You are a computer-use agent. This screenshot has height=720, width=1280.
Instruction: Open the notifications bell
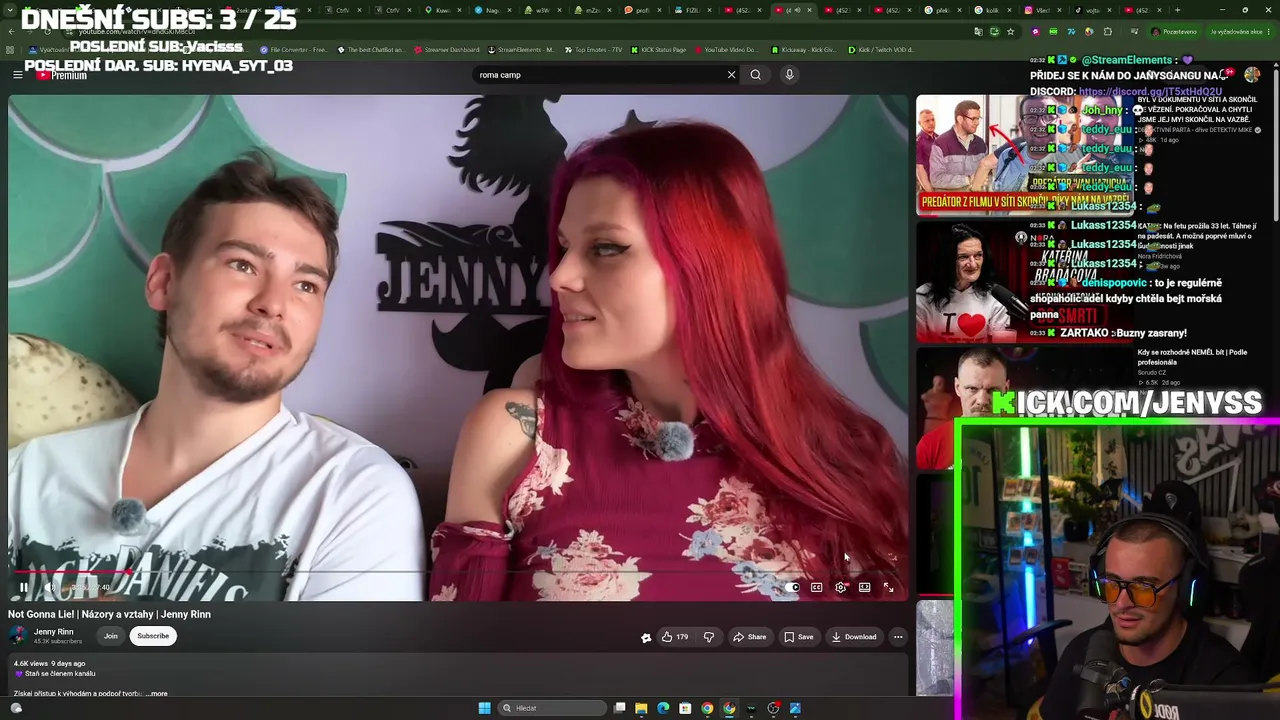click(x=1226, y=74)
